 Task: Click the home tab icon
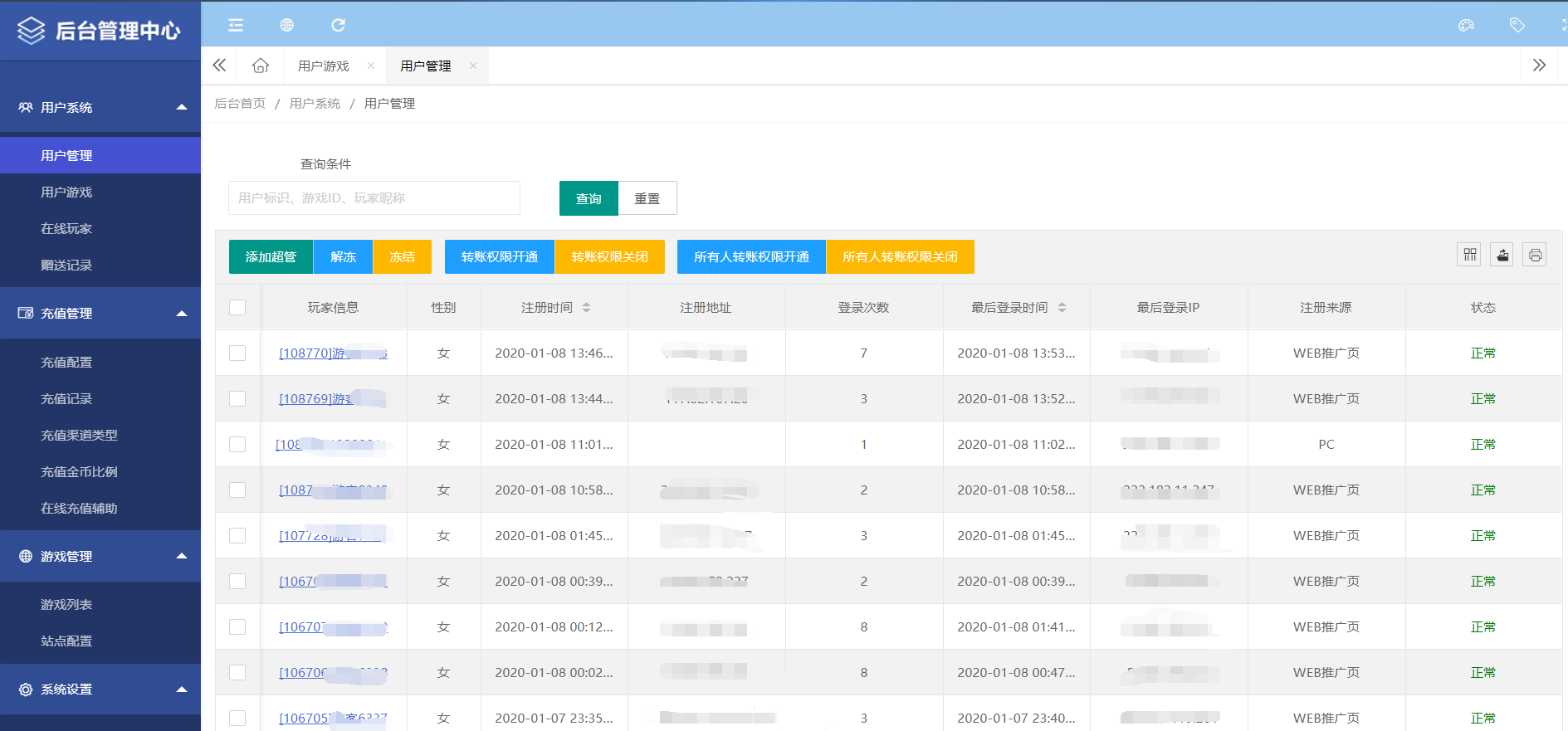tap(261, 66)
